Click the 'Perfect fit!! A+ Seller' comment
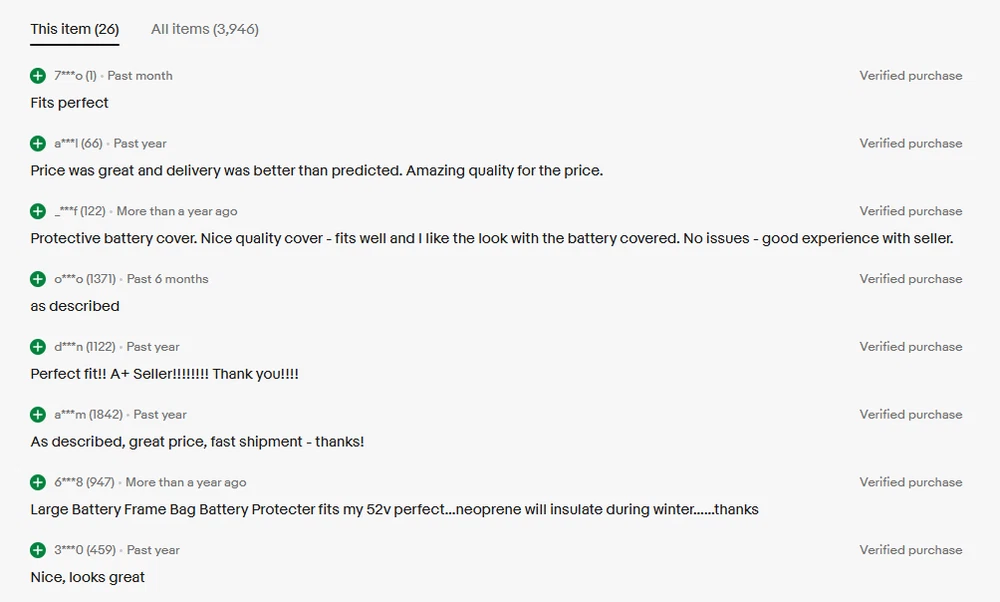Image resolution: width=1000 pixels, height=602 pixels. click(164, 374)
